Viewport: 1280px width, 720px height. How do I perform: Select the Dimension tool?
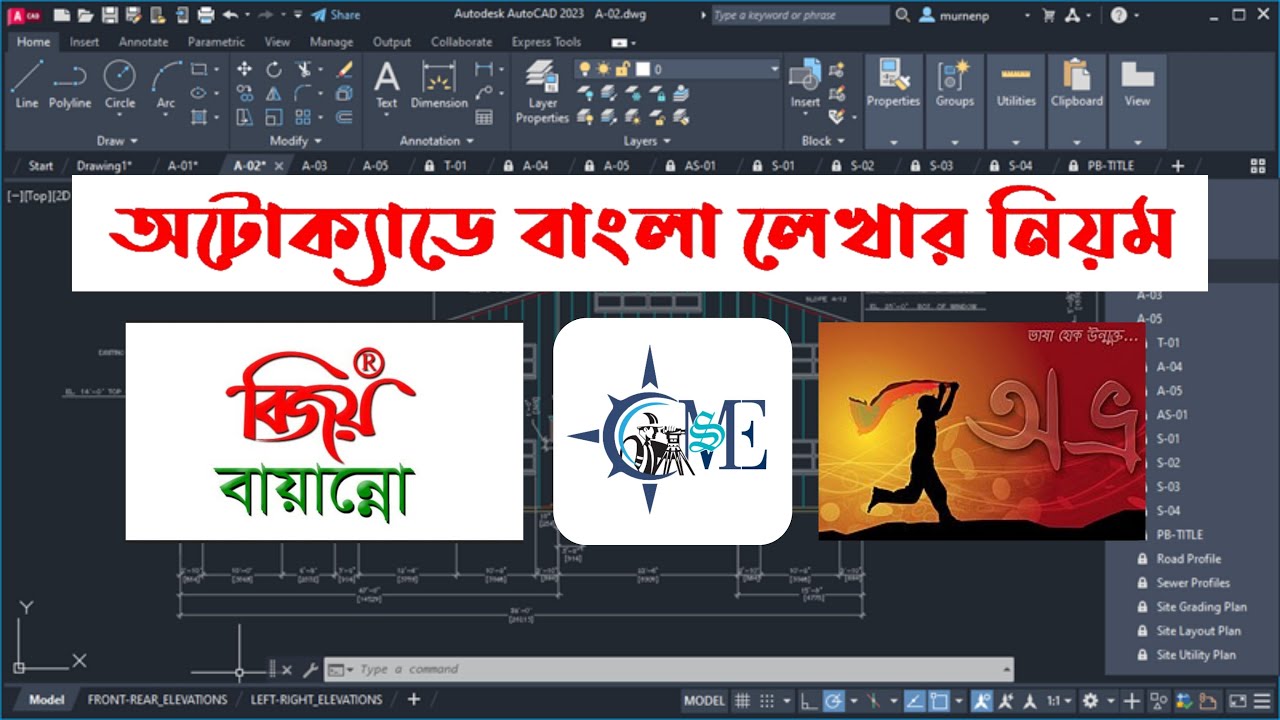(x=439, y=84)
